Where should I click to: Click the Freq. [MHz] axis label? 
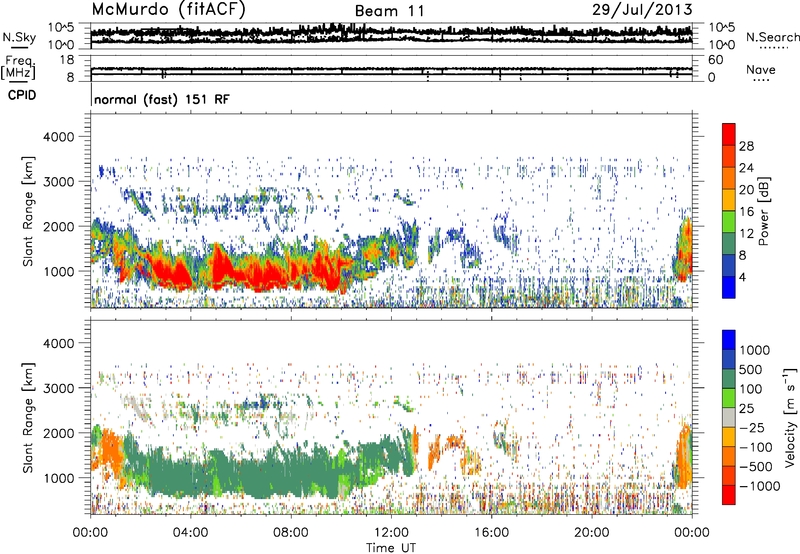[x=18, y=67]
